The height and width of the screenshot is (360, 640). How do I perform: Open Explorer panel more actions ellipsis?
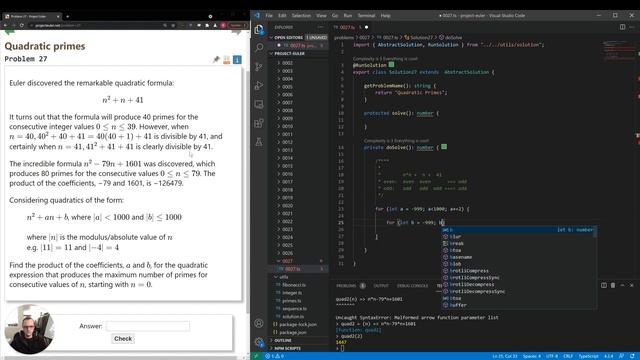tap(320, 27)
